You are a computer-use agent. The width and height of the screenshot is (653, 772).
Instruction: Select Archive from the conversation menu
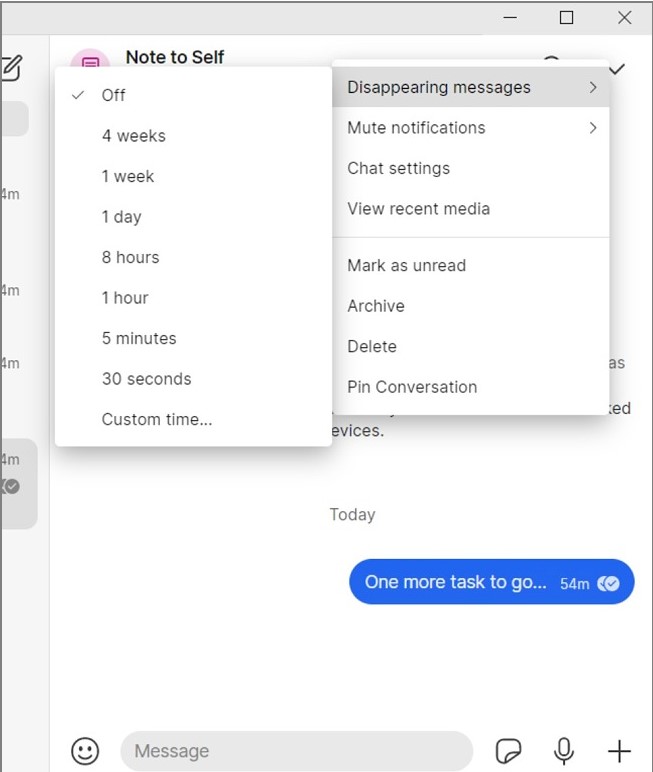376,306
